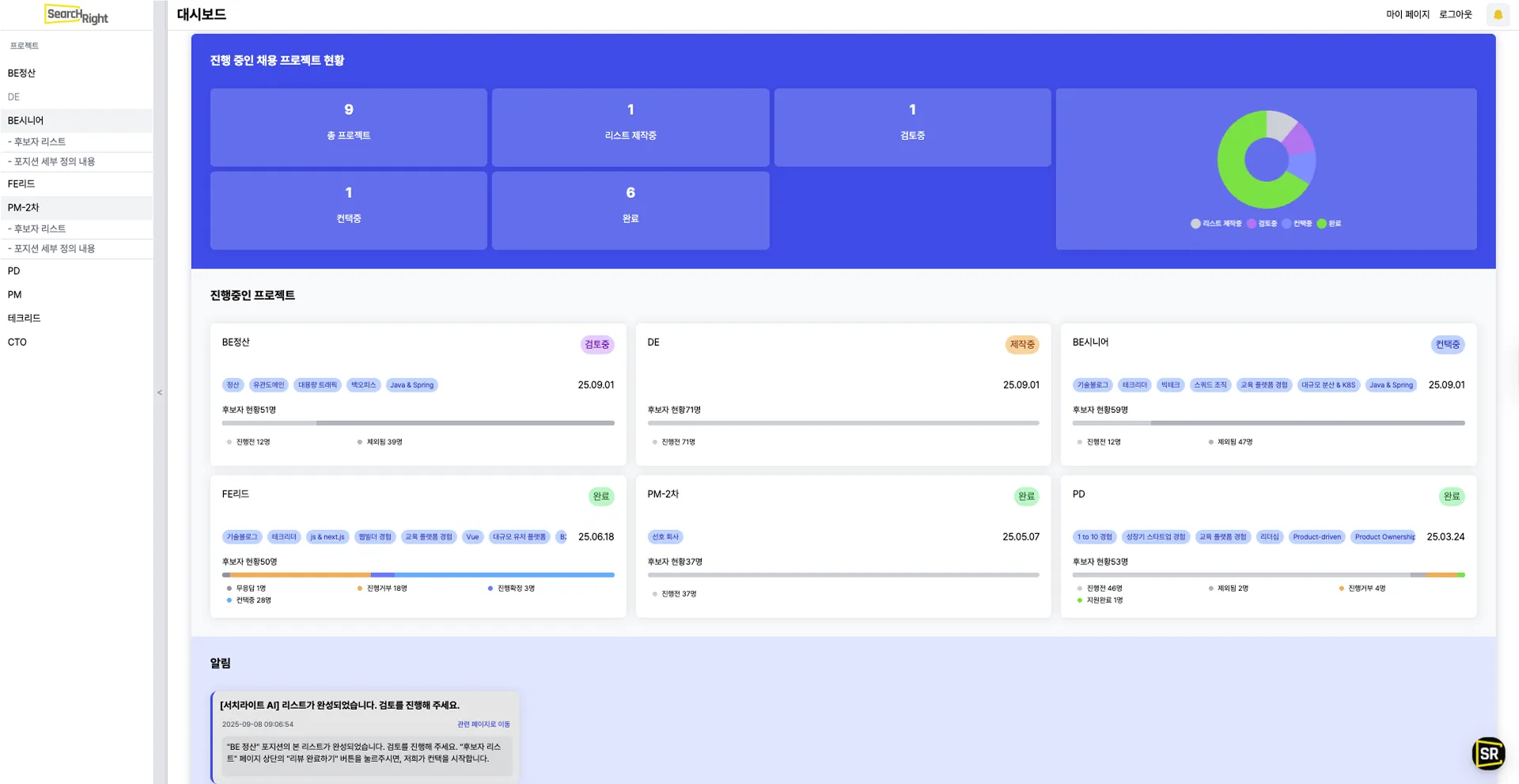
Task: Open 포지션 세부 정의 내용 under PM-2차
Action: 54,248
